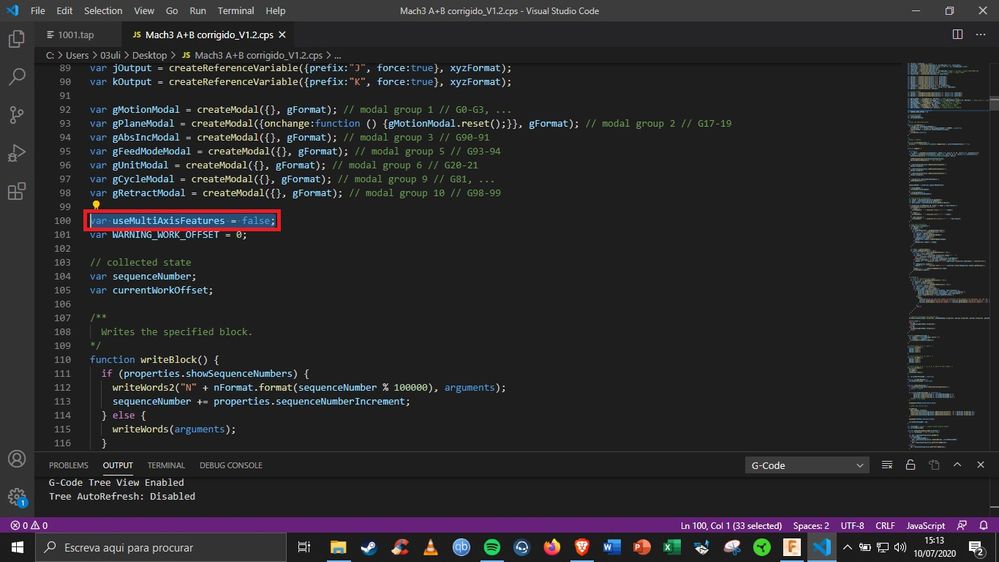Open the Terminal menu

[235, 11]
